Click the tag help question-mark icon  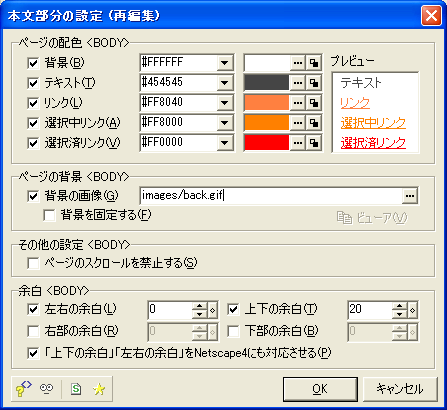23,389
